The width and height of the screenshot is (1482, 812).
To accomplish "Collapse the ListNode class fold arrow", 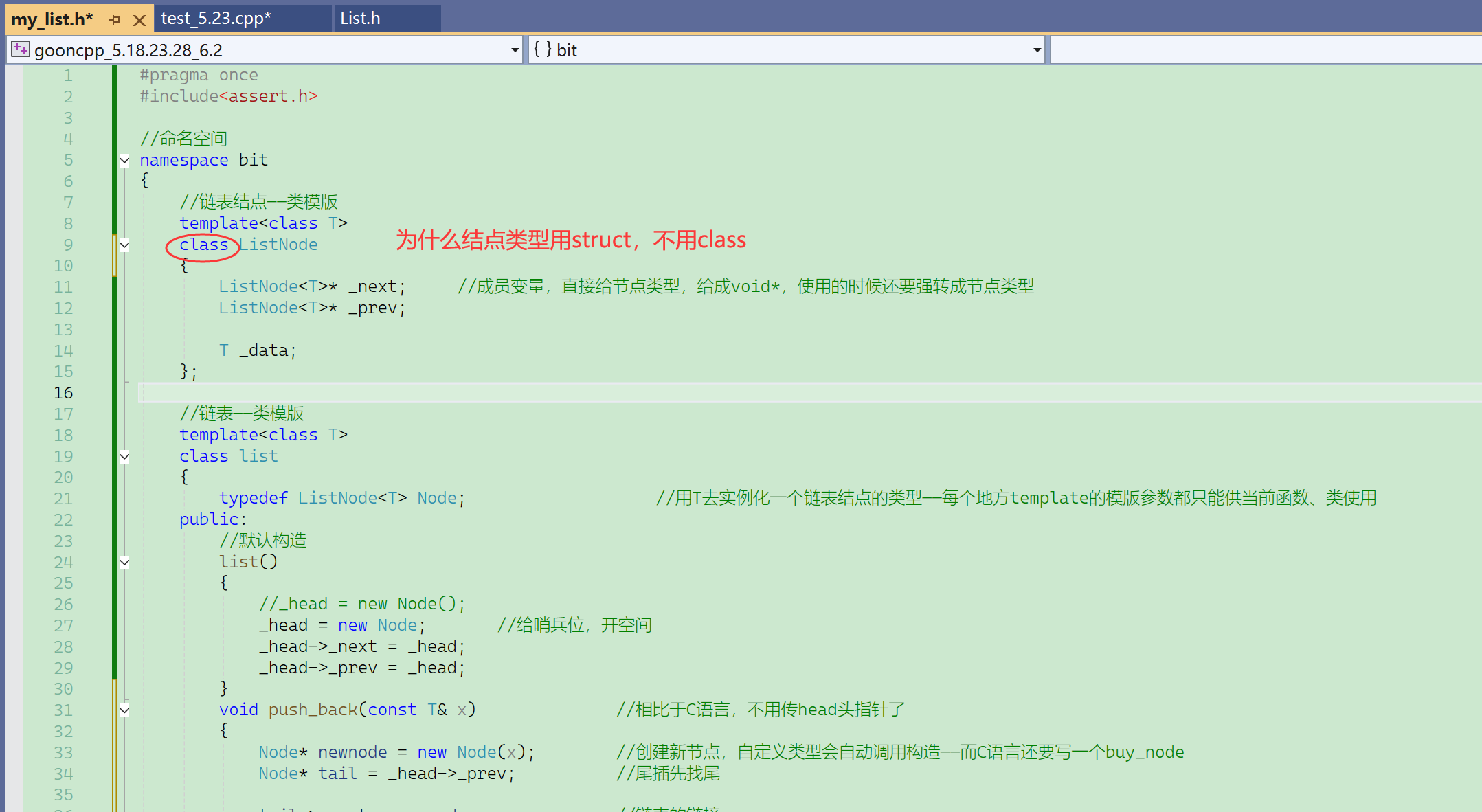I will (124, 245).
